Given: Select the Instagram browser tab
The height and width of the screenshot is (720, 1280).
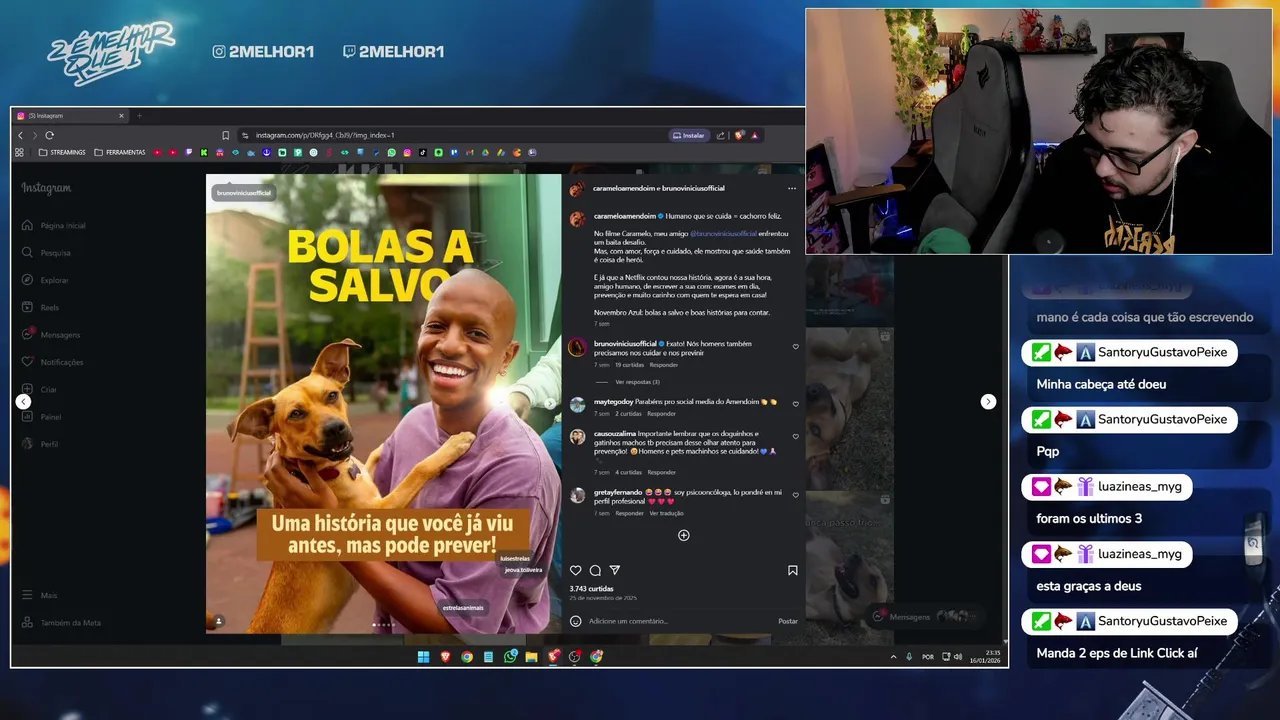Looking at the screenshot, I should click(70, 116).
